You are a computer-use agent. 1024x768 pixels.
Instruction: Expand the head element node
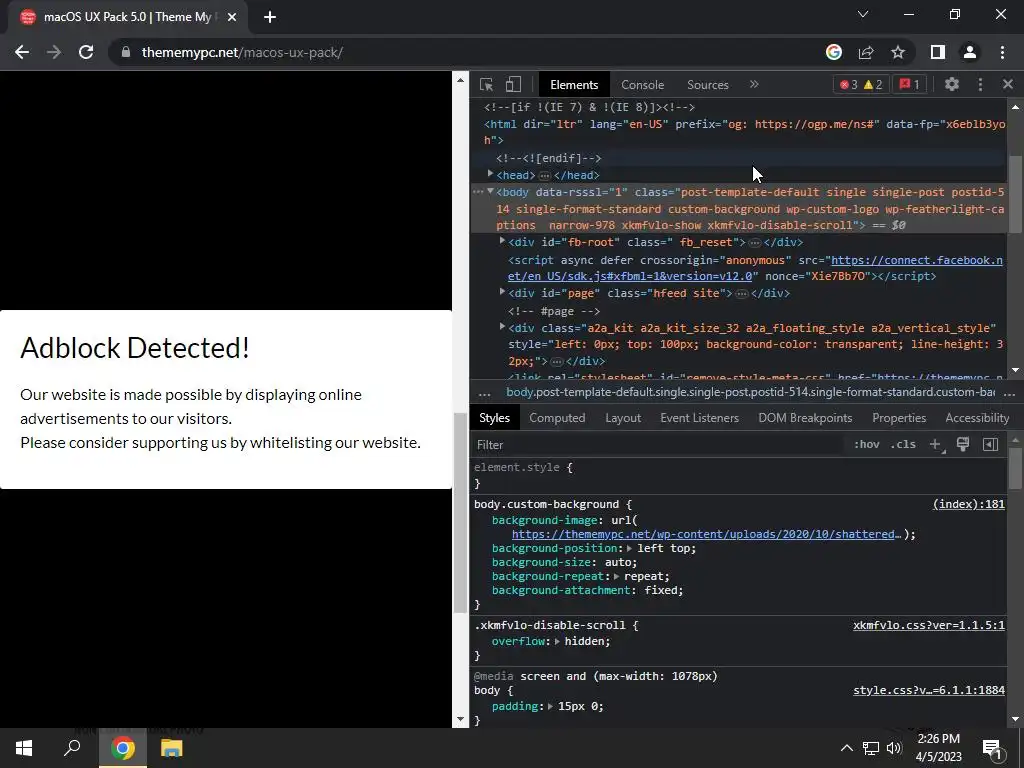(x=490, y=174)
